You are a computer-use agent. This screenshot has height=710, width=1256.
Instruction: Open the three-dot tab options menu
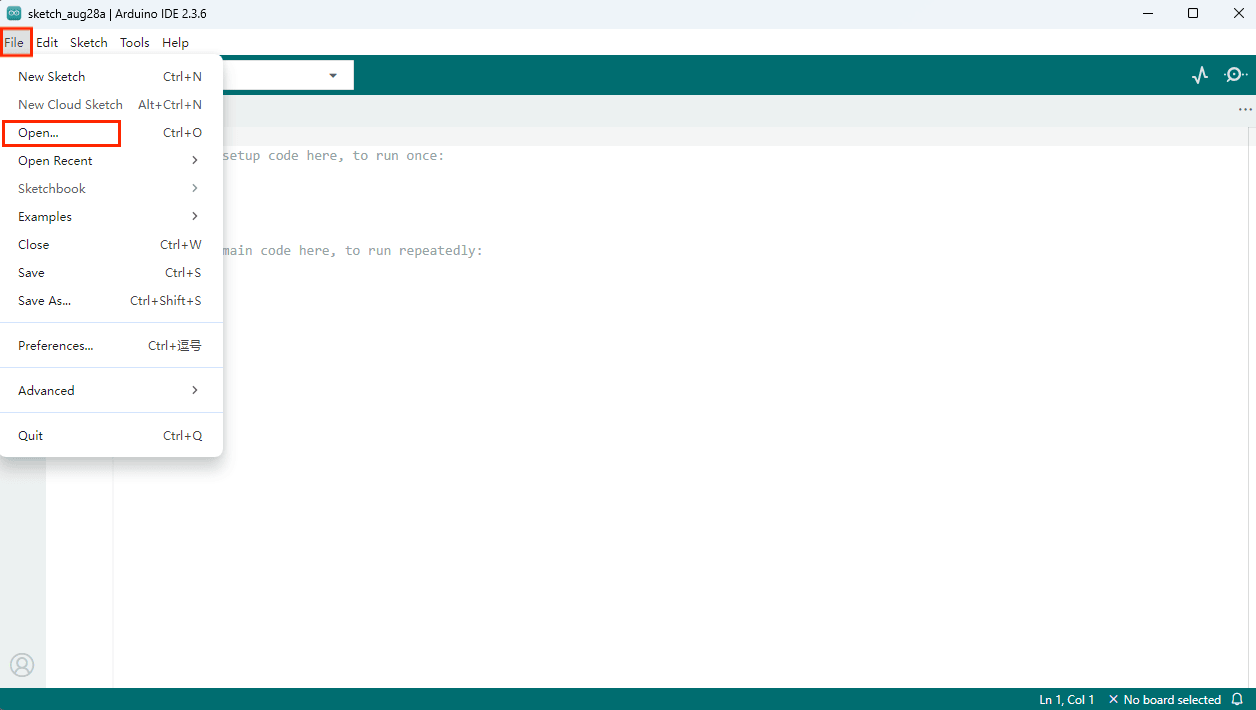coord(1245,110)
